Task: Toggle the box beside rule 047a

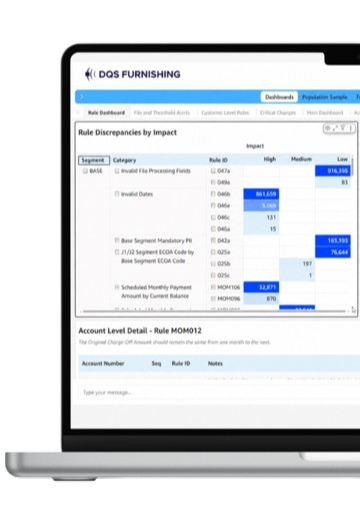Action: 213,171
